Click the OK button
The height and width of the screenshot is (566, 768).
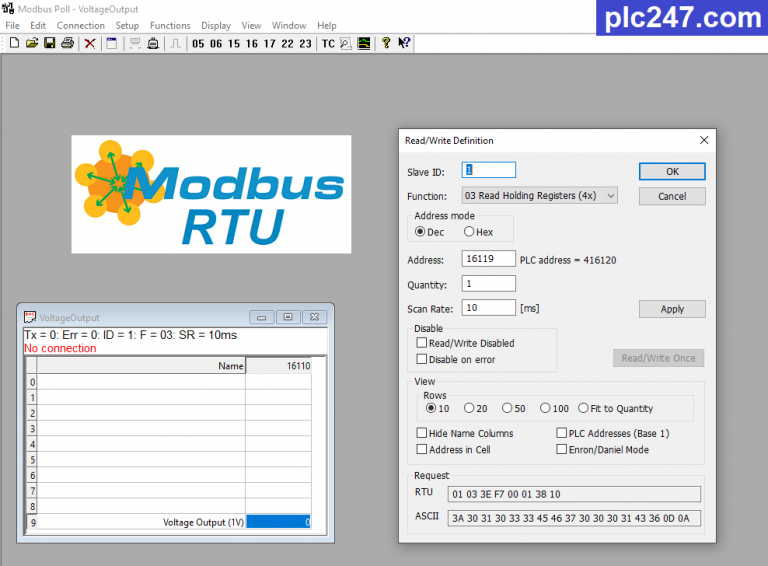pos(672,172)
